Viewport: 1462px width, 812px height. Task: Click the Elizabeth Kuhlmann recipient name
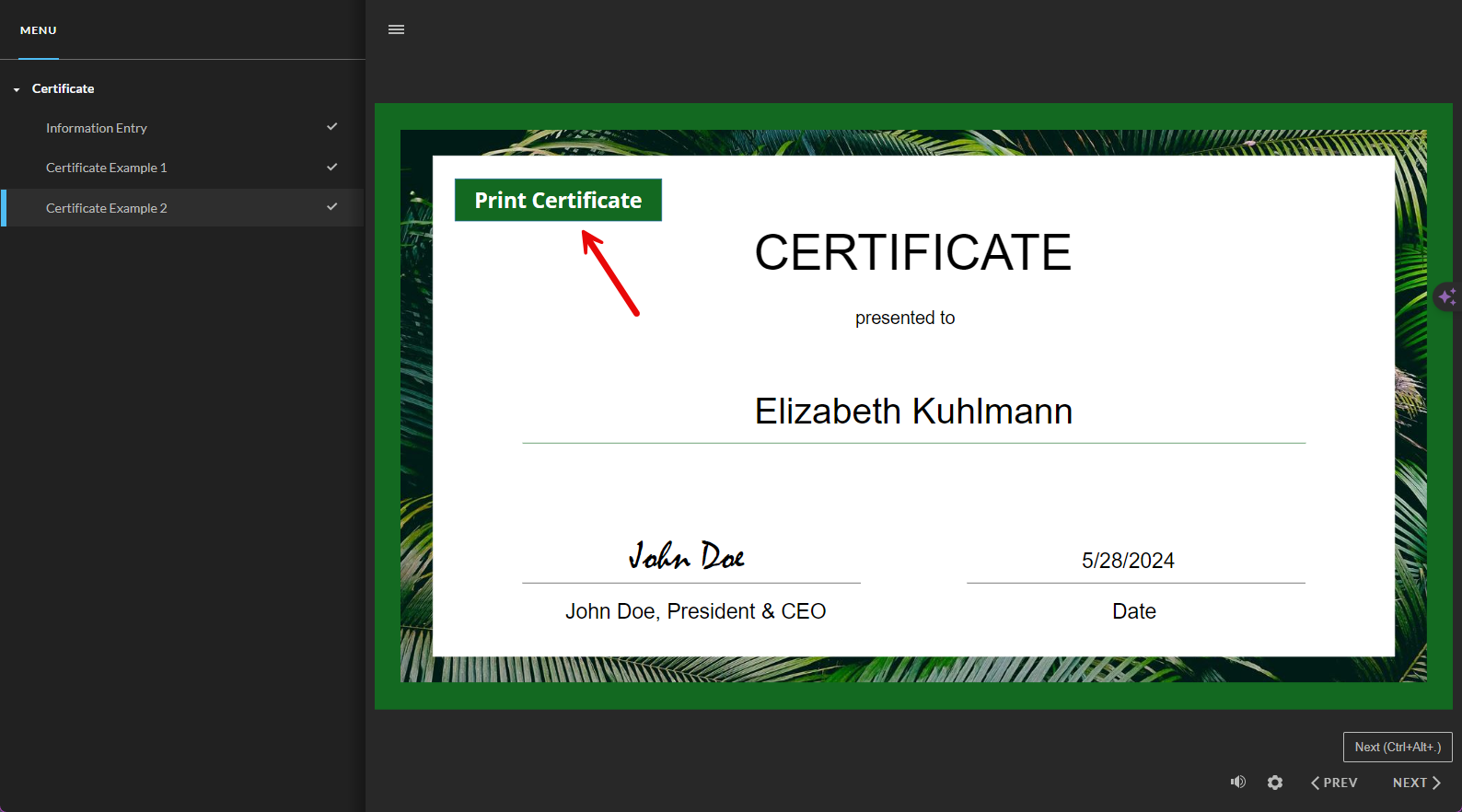(913, 411)
